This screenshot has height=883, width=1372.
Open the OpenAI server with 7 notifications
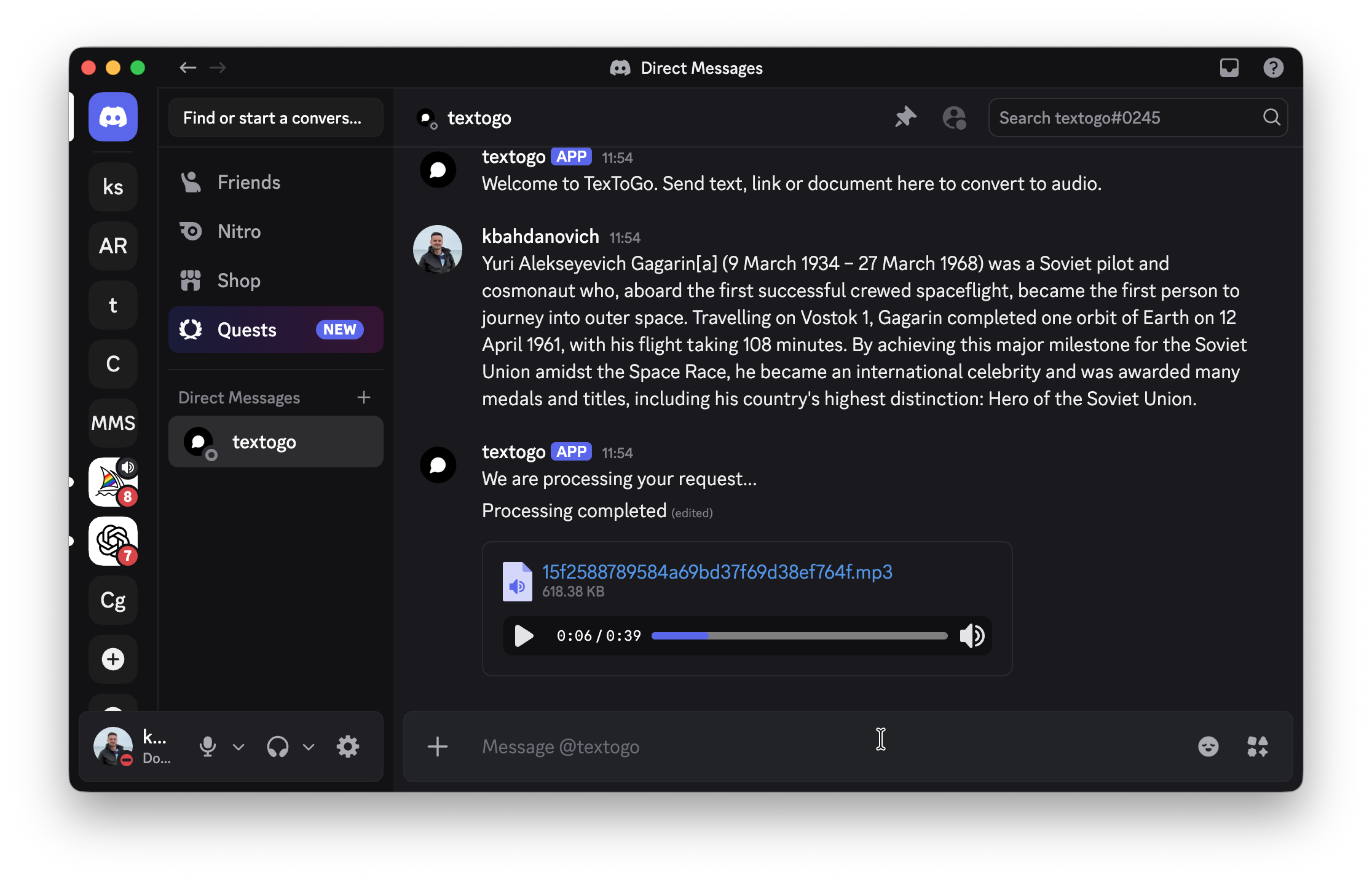click(113, 541)
